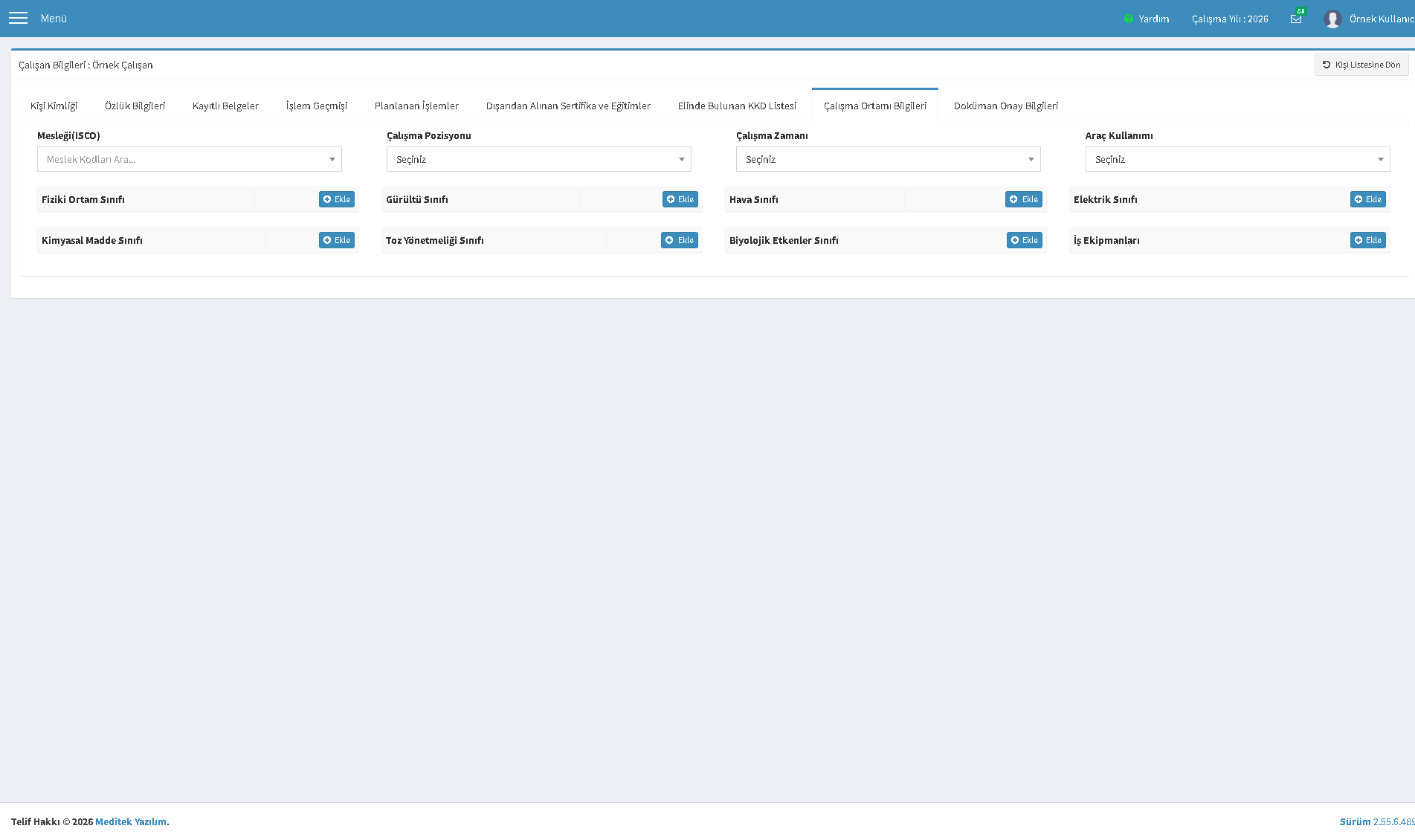Viewport: 1415px width, 840px height.
Task: Open the Elinde Bulunan KKD Listesi tab
Action: [x=737, y=106]
